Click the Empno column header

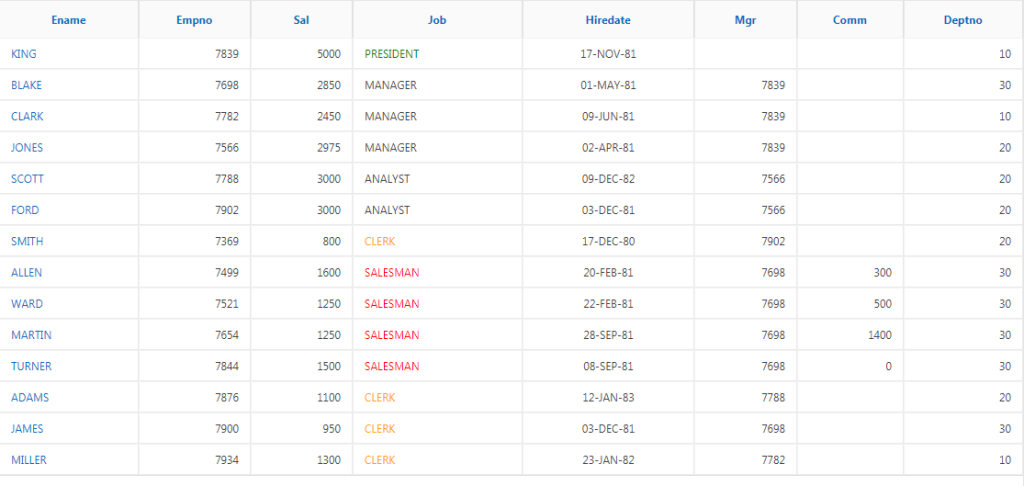pos(194,20)
